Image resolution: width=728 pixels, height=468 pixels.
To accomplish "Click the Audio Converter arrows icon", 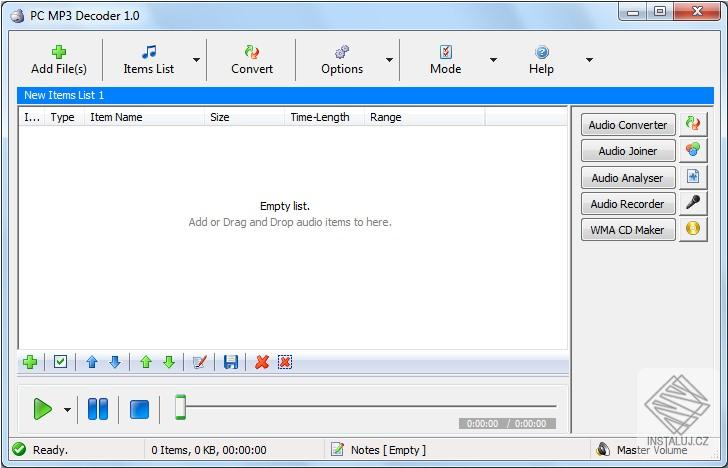I will tap(693, 124).
